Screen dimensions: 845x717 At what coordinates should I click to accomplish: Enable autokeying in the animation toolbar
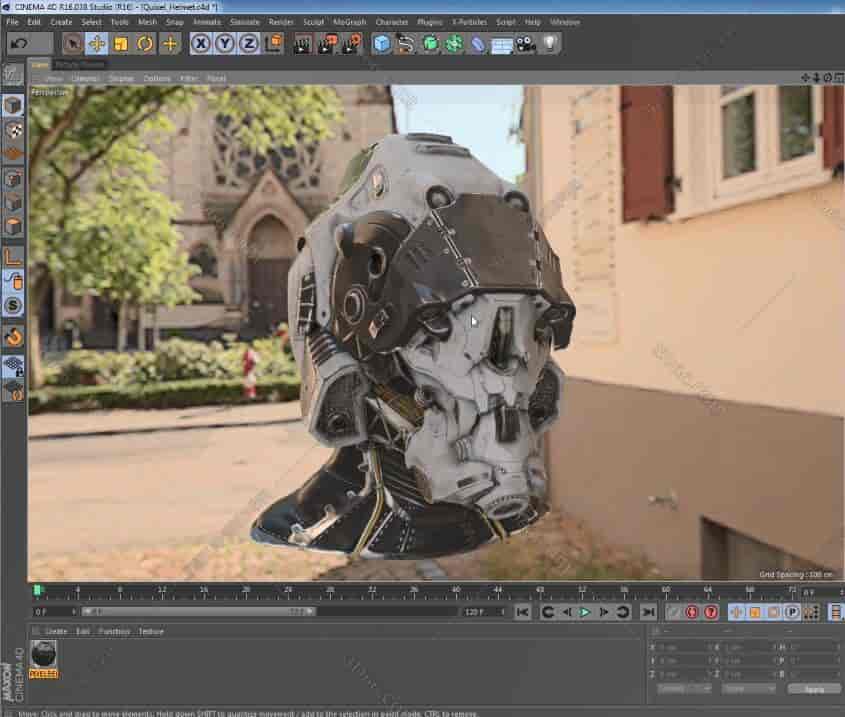[712, 610]
